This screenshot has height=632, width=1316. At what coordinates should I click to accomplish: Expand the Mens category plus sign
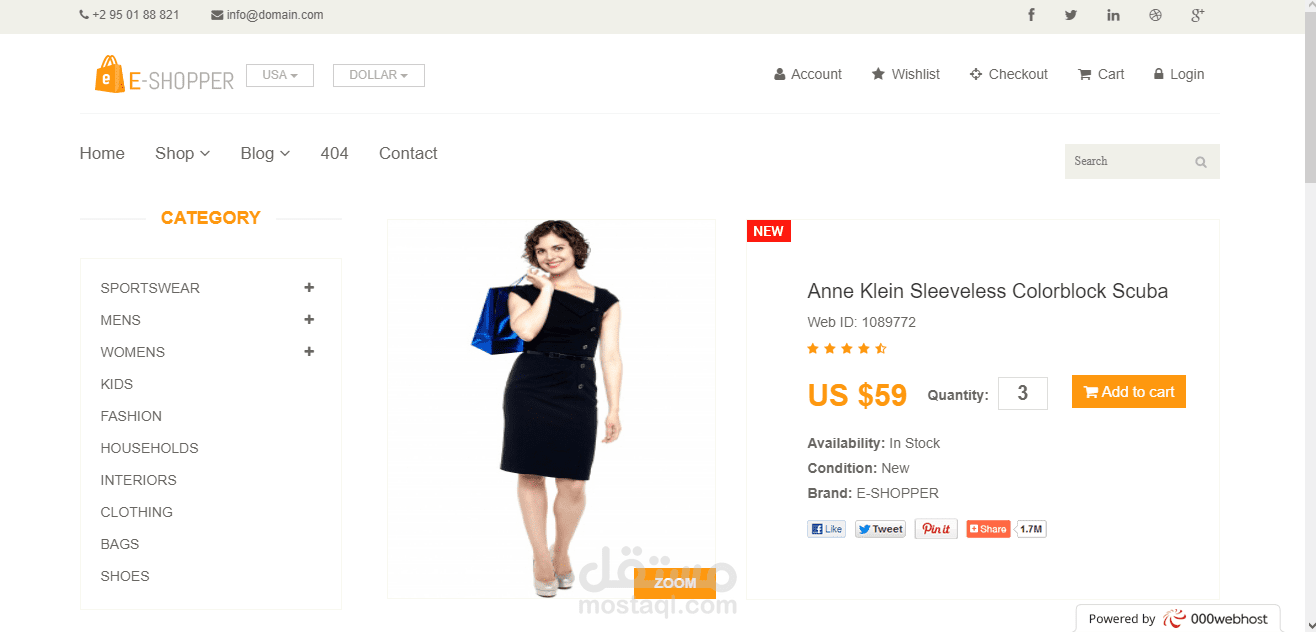[309, 320]
